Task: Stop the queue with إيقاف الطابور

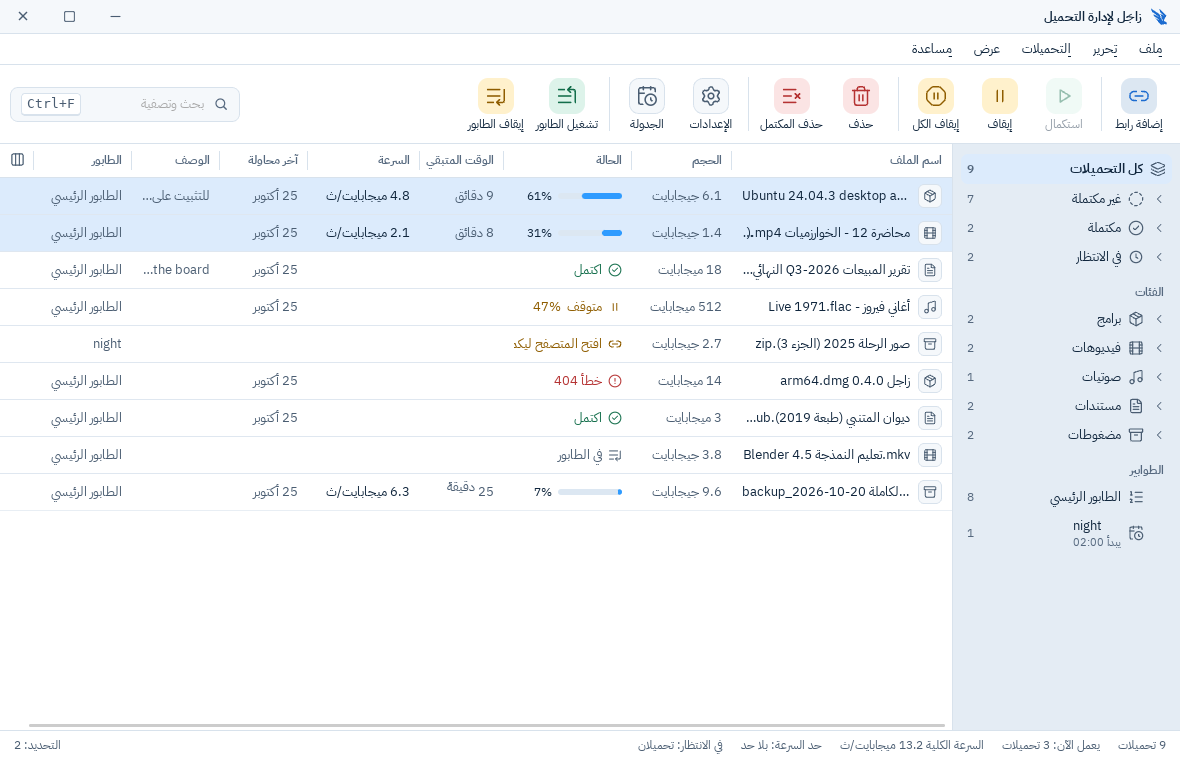Action: [495, 96]
